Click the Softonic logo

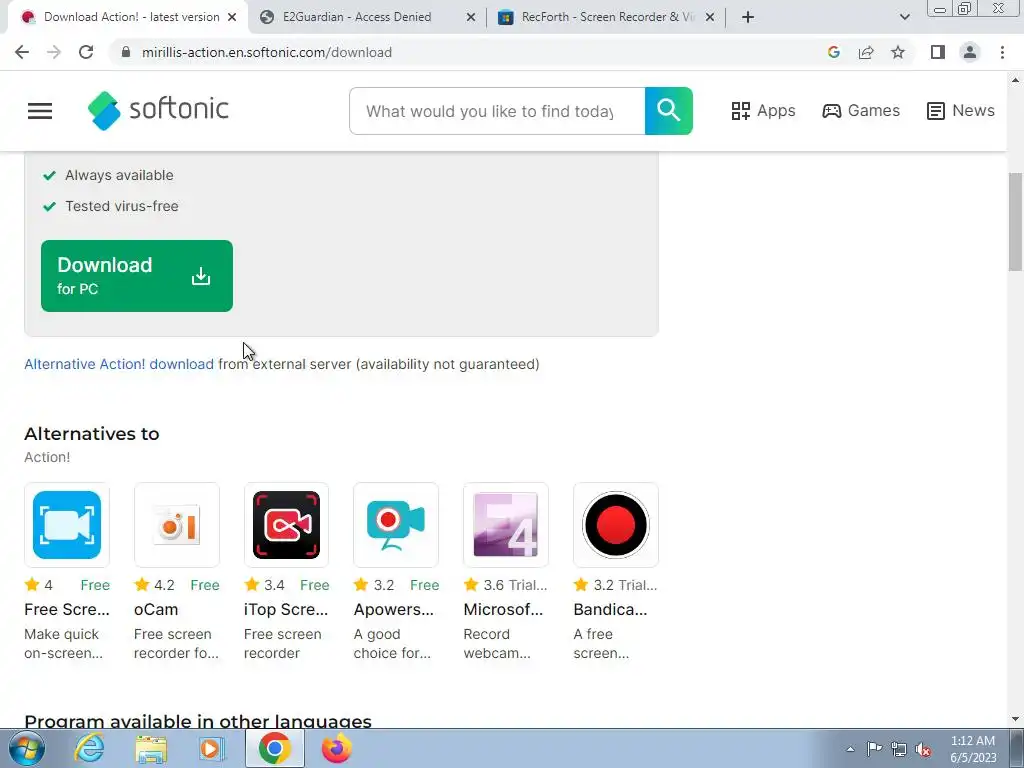pyautogui.click(x=158, y=110)
